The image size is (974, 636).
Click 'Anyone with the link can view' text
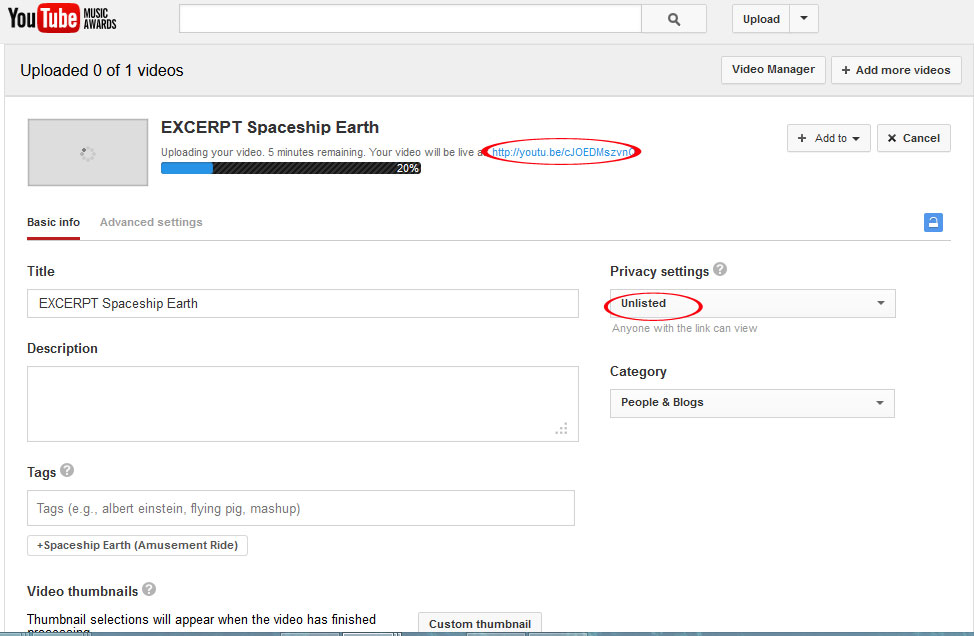[x=685, y=328]
